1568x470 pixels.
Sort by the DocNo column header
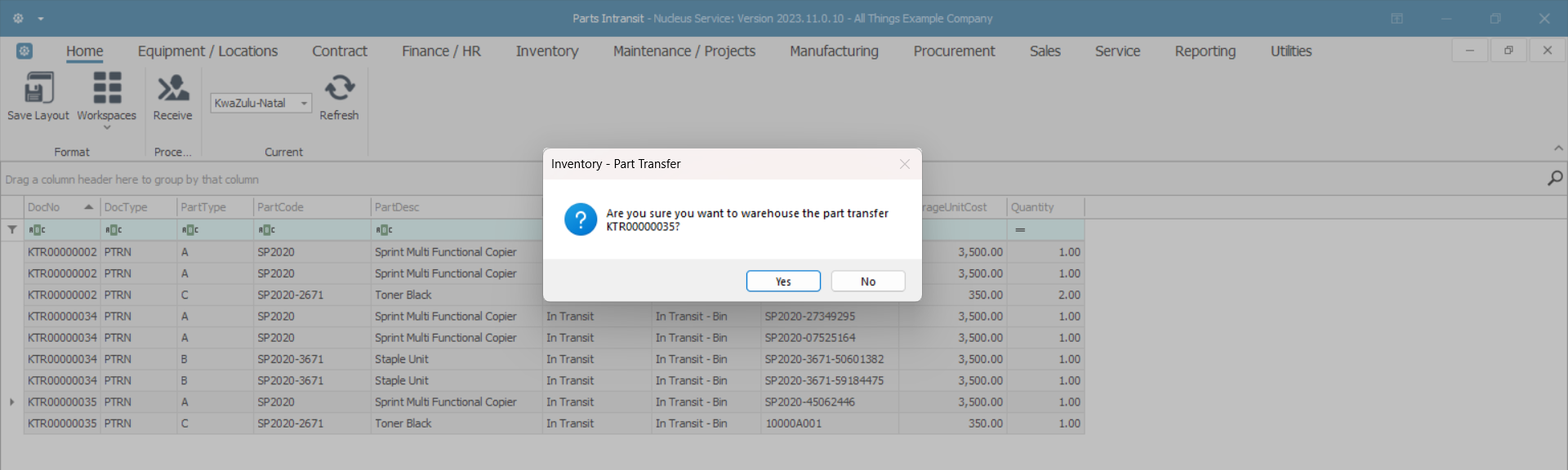pos(62,207)
